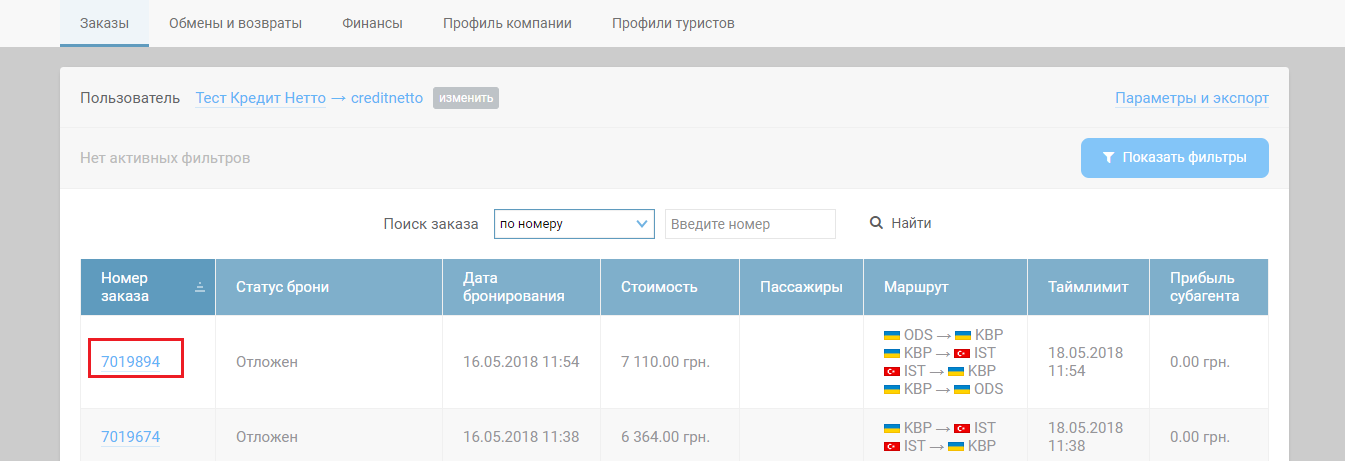This screenshot has height=461, width=1345.
Task: Click the Ukraine flag before ODS in order 7019894
Action: [x=892, y=335]
